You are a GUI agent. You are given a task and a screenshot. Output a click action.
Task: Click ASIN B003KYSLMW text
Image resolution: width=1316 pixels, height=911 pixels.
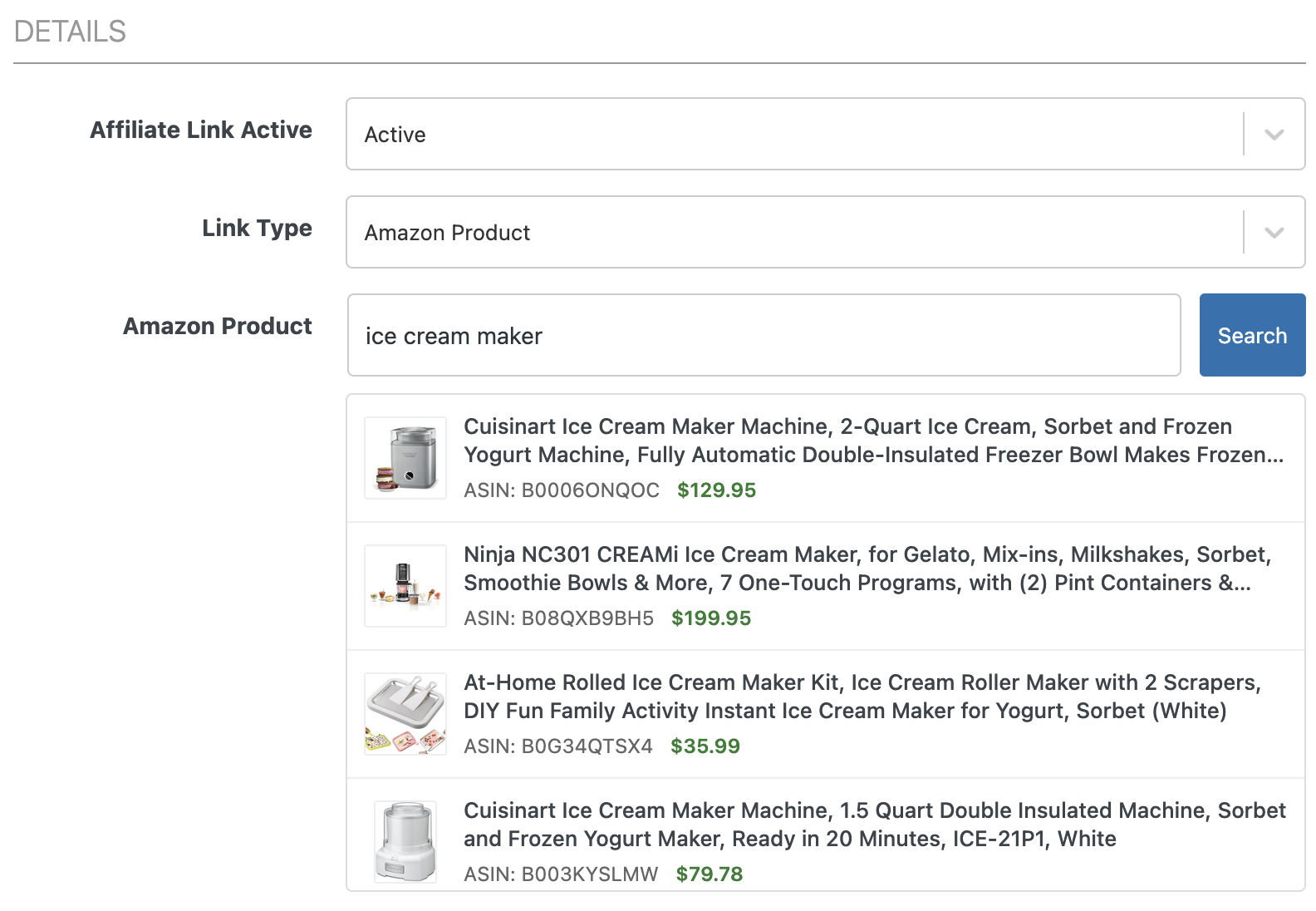[560, 874]
